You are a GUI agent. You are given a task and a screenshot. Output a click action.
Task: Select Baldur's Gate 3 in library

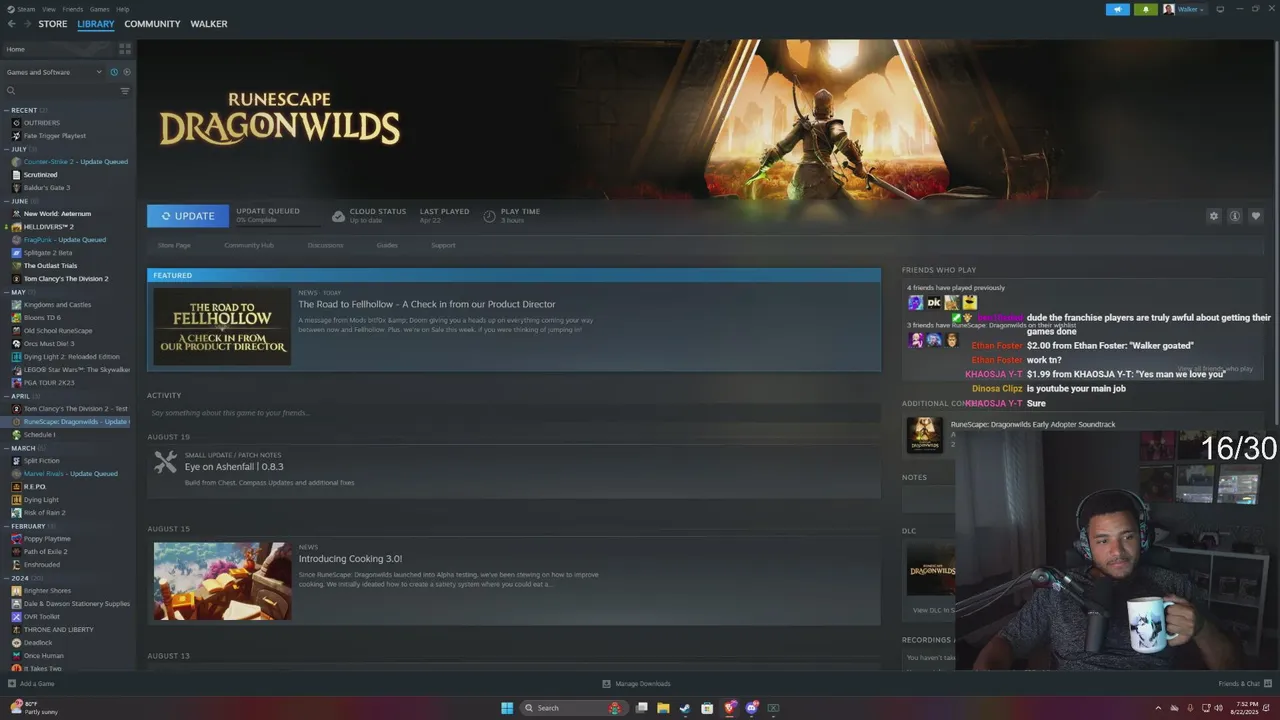tap(47, 188)
